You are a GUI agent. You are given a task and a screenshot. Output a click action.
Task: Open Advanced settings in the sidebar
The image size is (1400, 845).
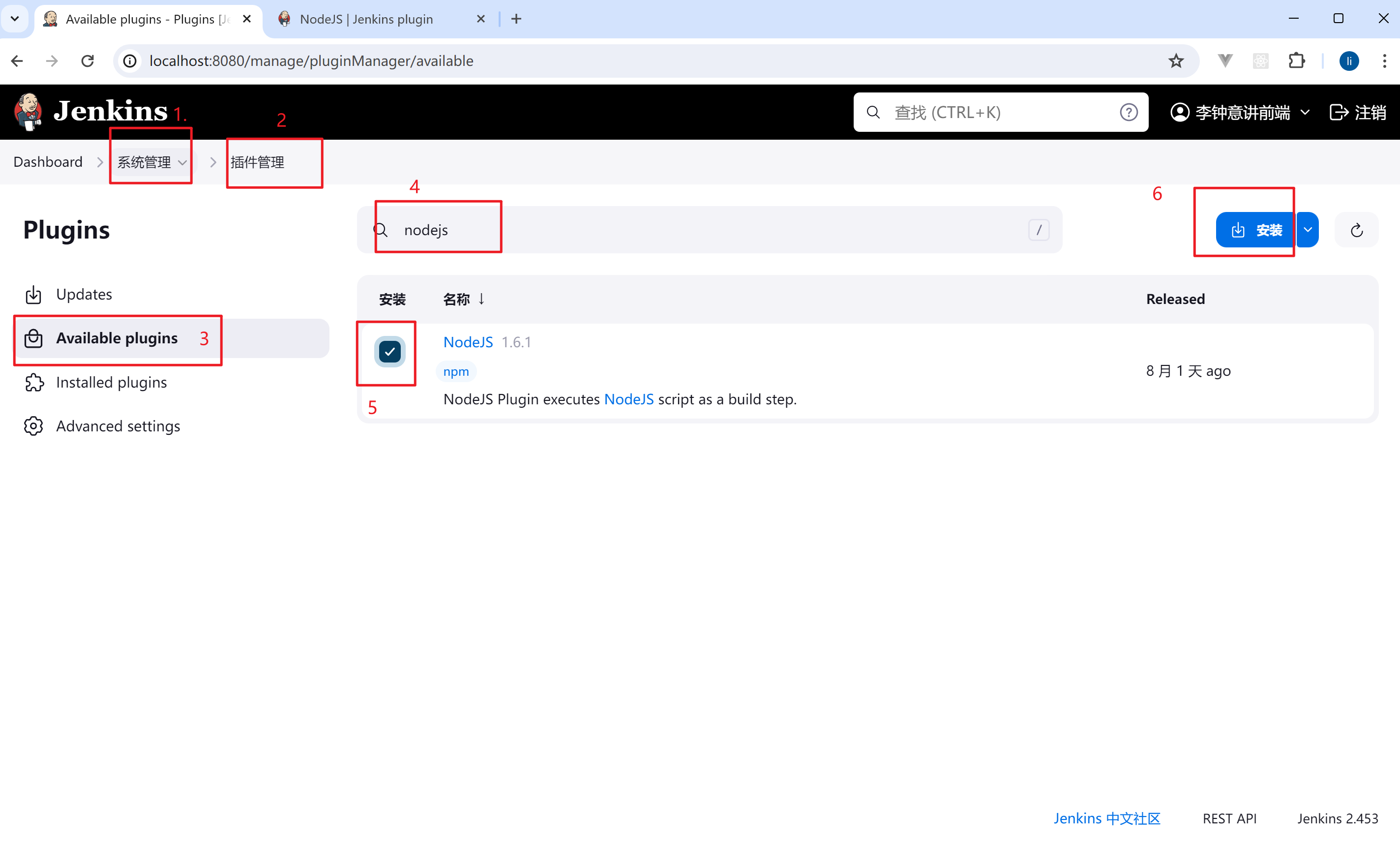pyautogui.click(x=172, y=426)
